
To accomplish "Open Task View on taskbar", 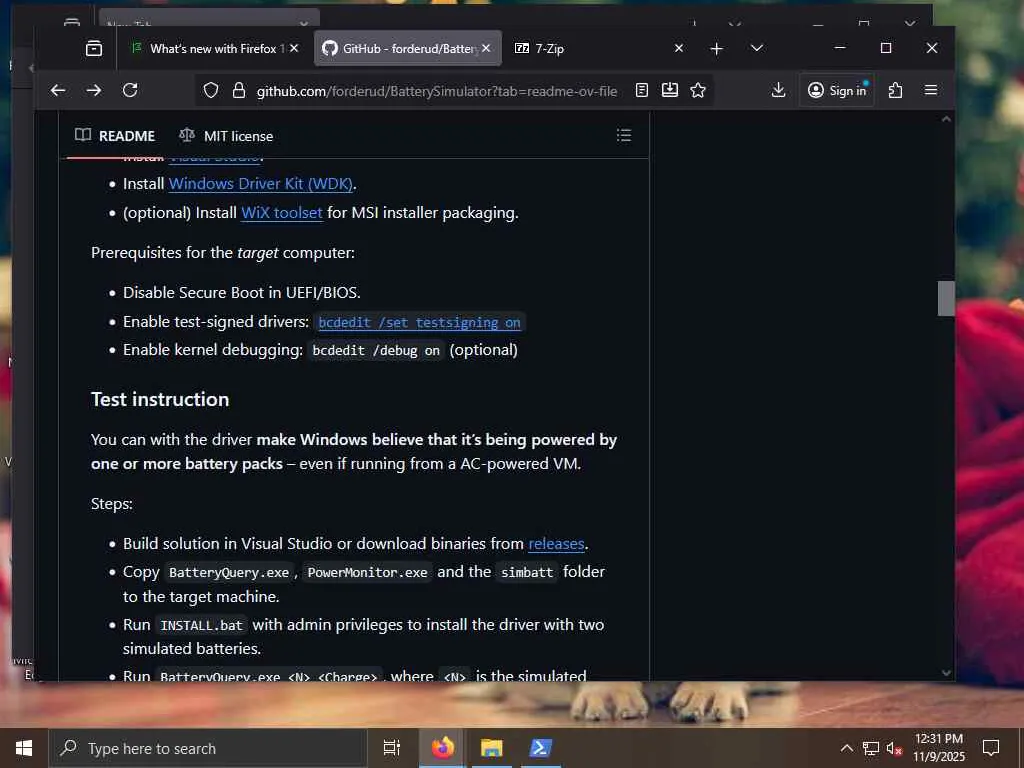I will pos(392,748).
